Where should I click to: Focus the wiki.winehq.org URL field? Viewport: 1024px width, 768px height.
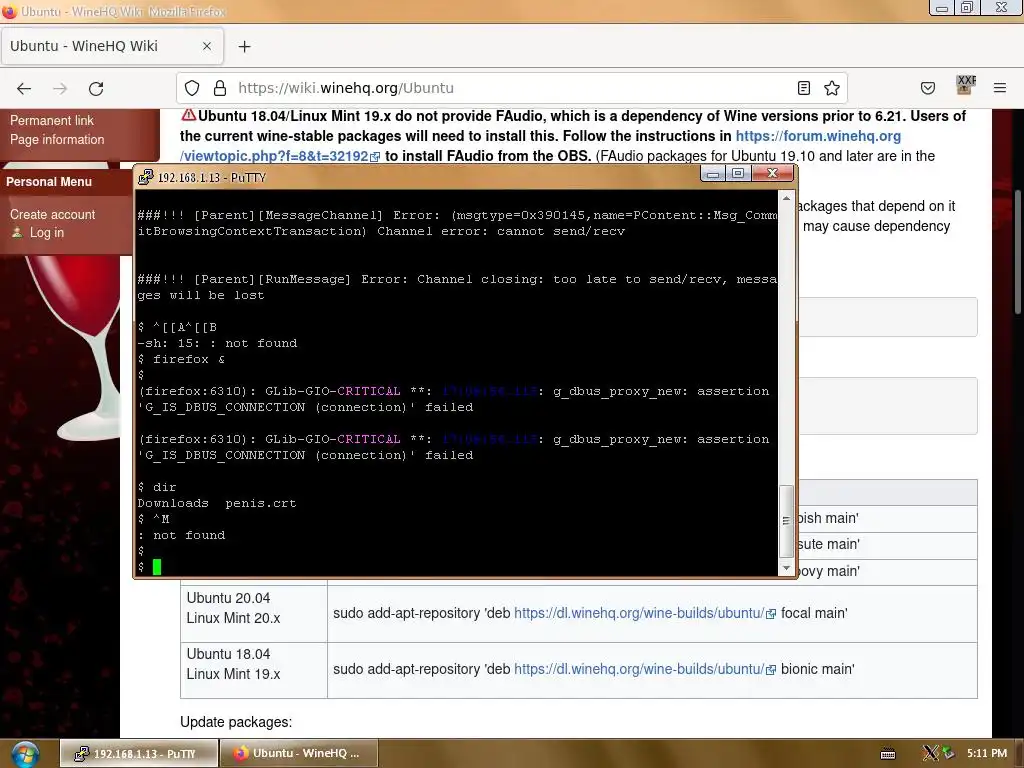click(x=511, y=88)
